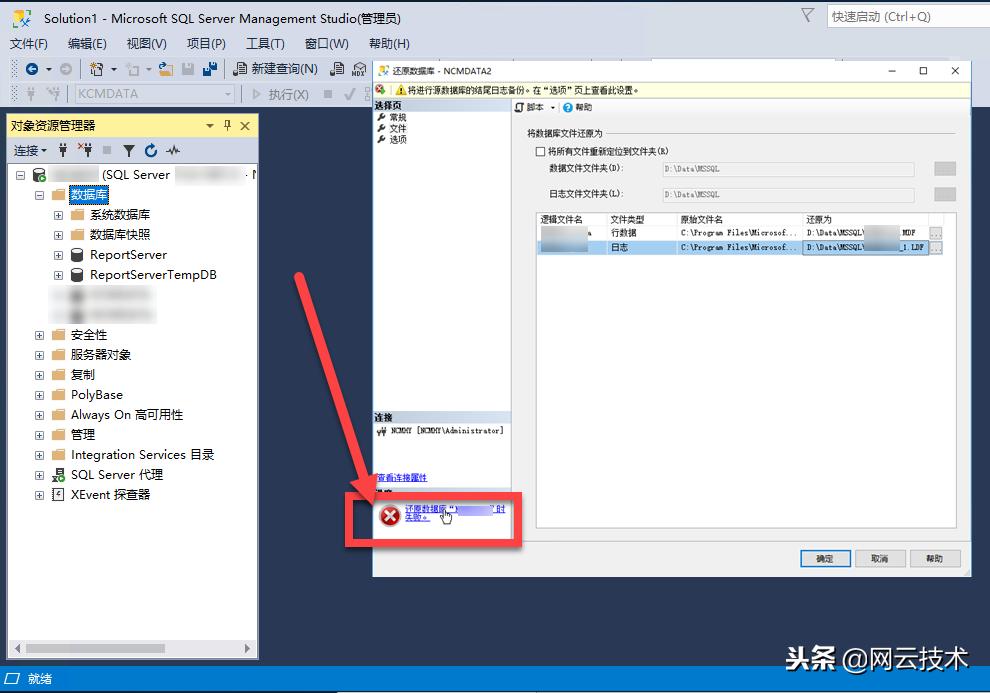This screenshot has width=990, height=693.
Task: Launch Activity Monitor from Object Explorer toolbar
Action: click(x=173, y=148)
